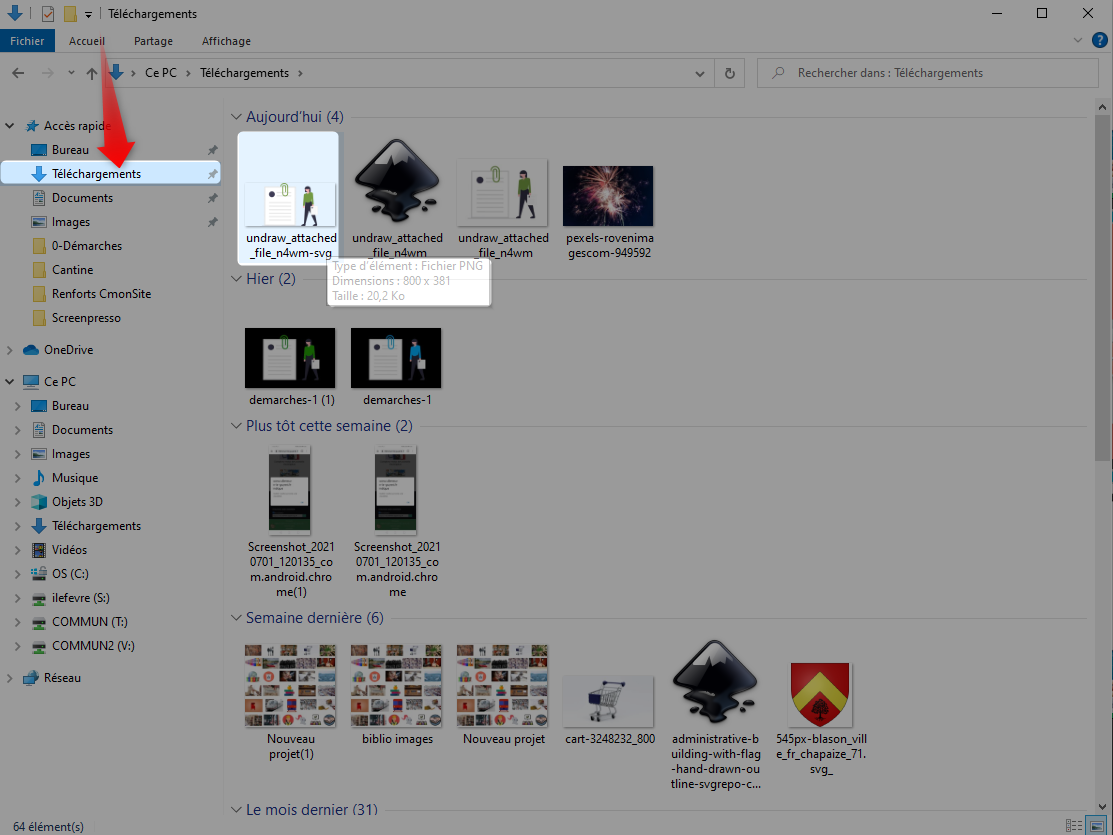Collapse the Aujourd'hui group header
This screenshot has width=1113, height=835.
pos(237,117)
